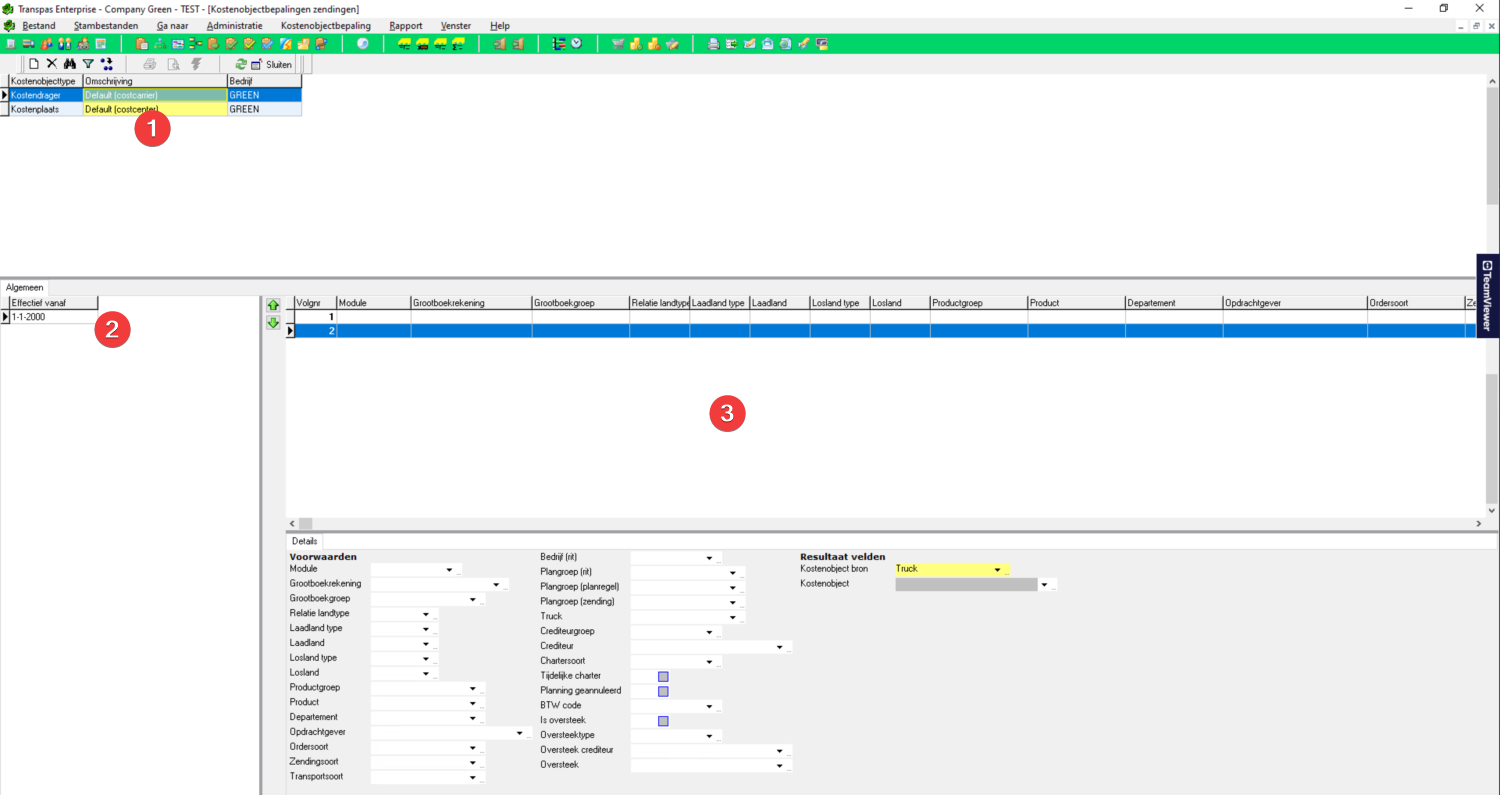The height and width of the screenshot is (795, 1500).
Task: Click the grid horizontal scrollbar left arrow
Action: pos(292,524)
